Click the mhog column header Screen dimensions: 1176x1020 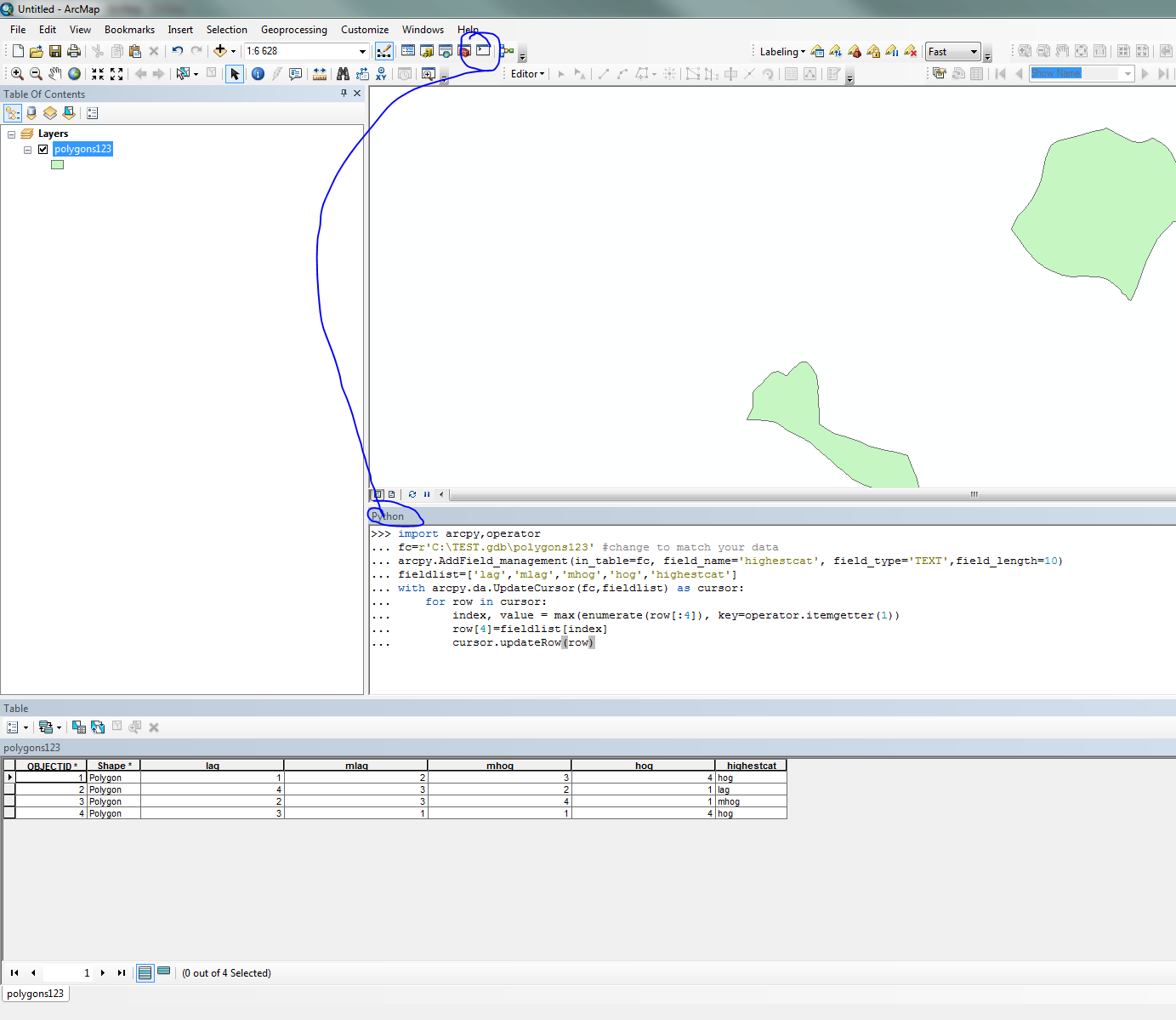click(x=500, y=766)
